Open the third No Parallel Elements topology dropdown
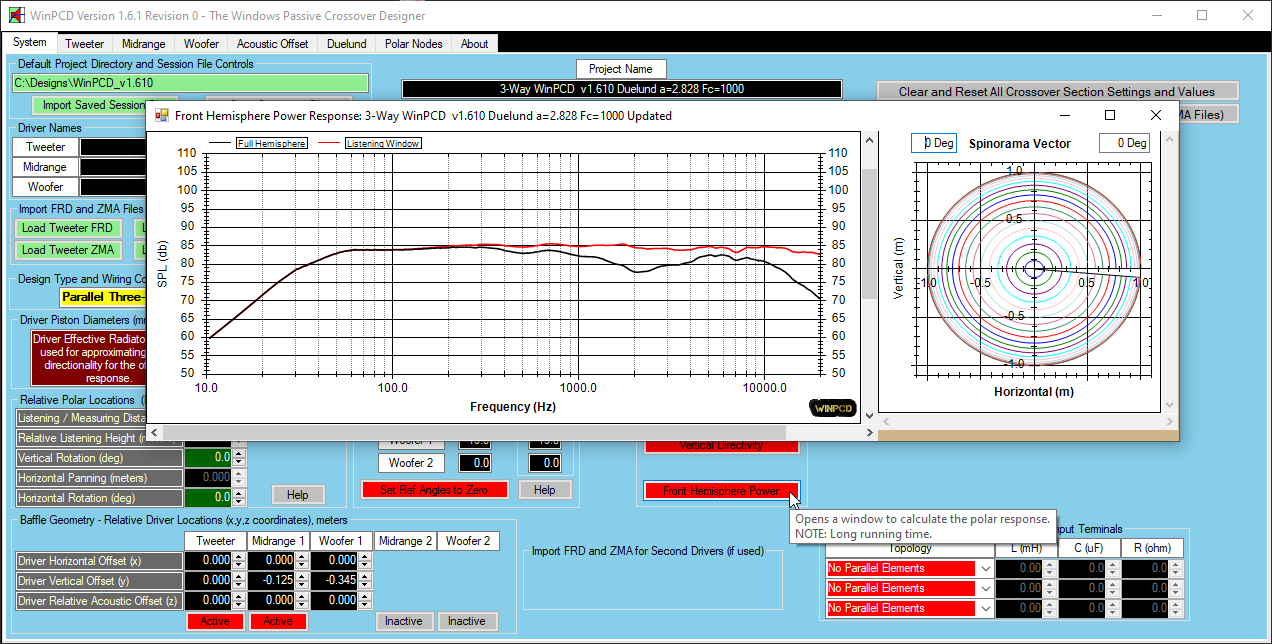 (x=986, y=608)
